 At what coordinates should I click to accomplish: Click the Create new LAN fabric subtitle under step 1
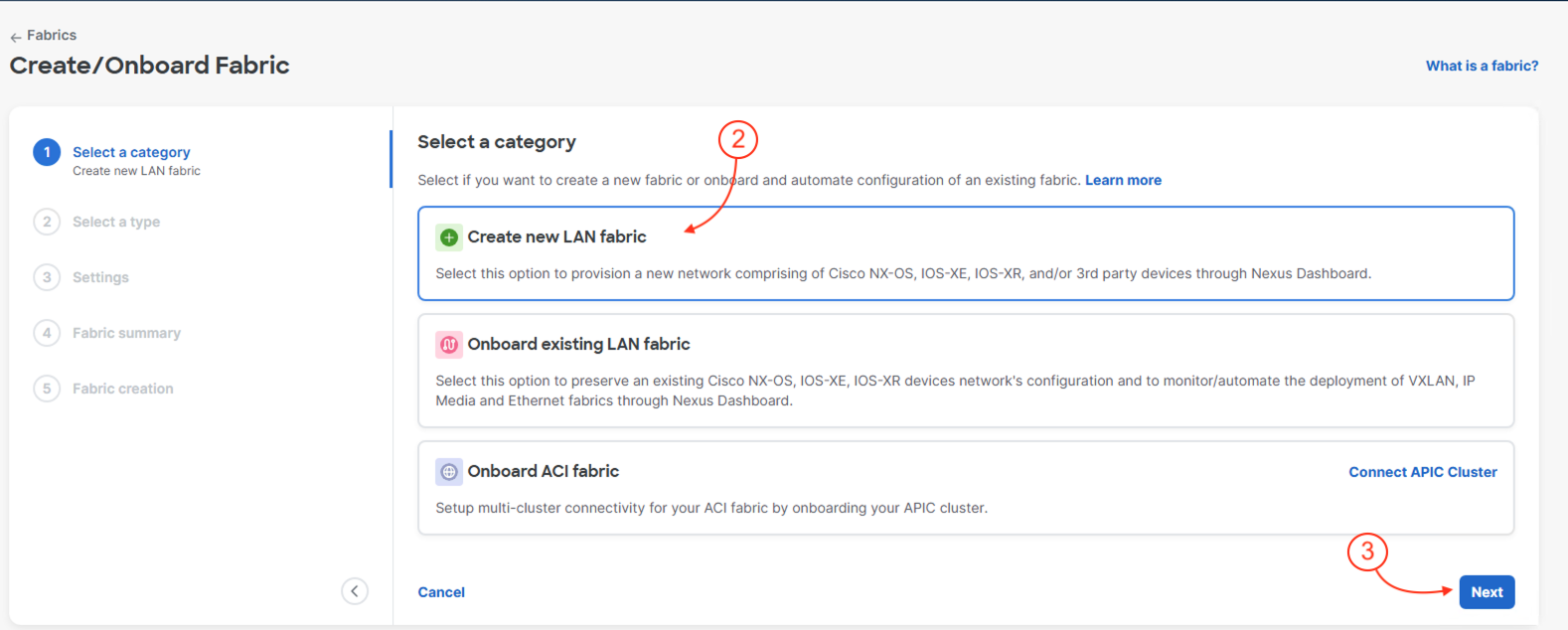(x=136, y=171)
